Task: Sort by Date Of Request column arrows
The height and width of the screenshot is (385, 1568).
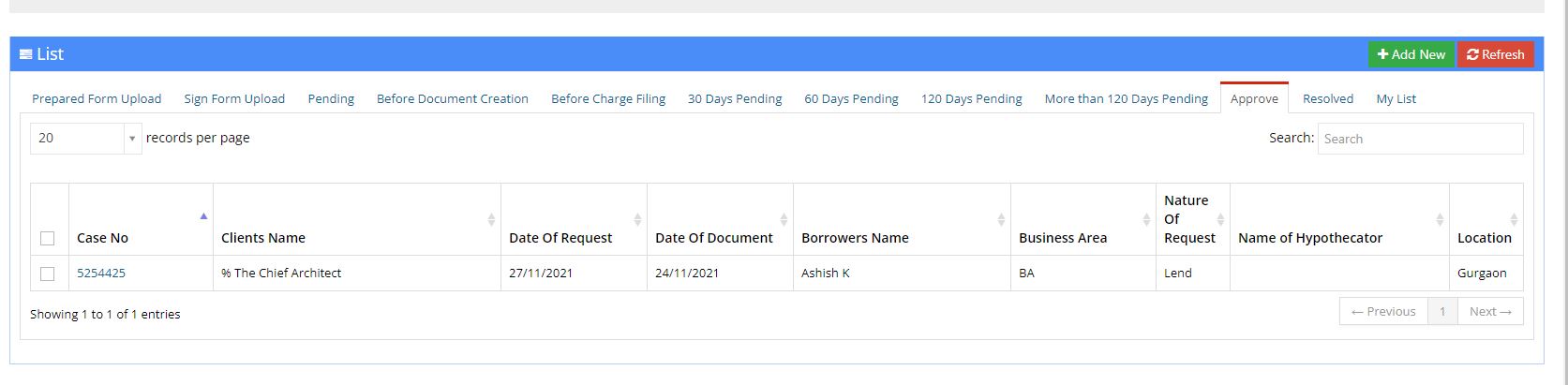Action: (637, 219)
